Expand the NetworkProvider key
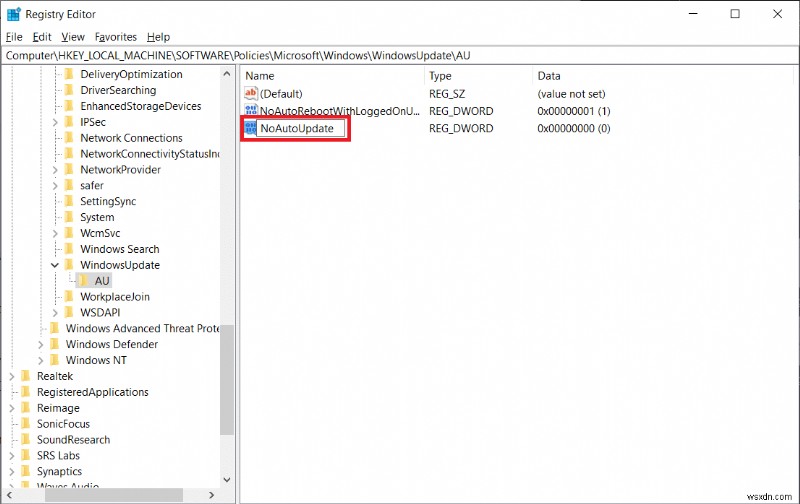Viewport: 800px width, 504px height. pos(55,170)
